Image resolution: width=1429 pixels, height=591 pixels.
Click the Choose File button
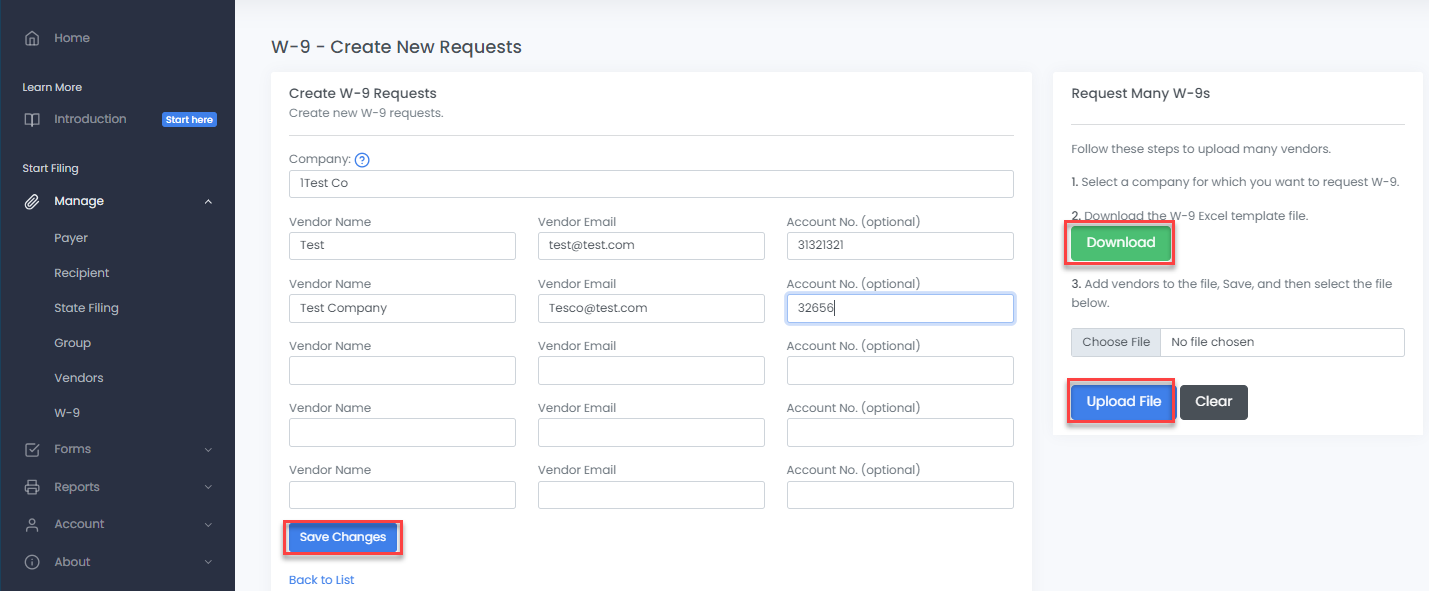[x=1116, y=342]
